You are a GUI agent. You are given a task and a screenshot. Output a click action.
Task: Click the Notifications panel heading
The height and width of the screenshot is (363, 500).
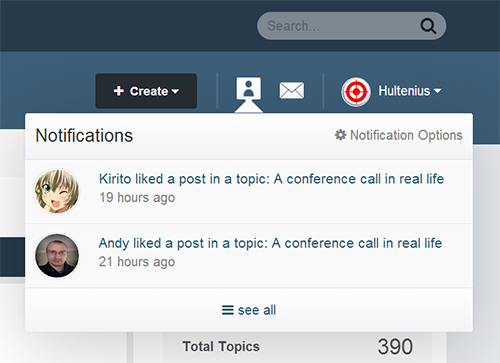coord(84,136)
